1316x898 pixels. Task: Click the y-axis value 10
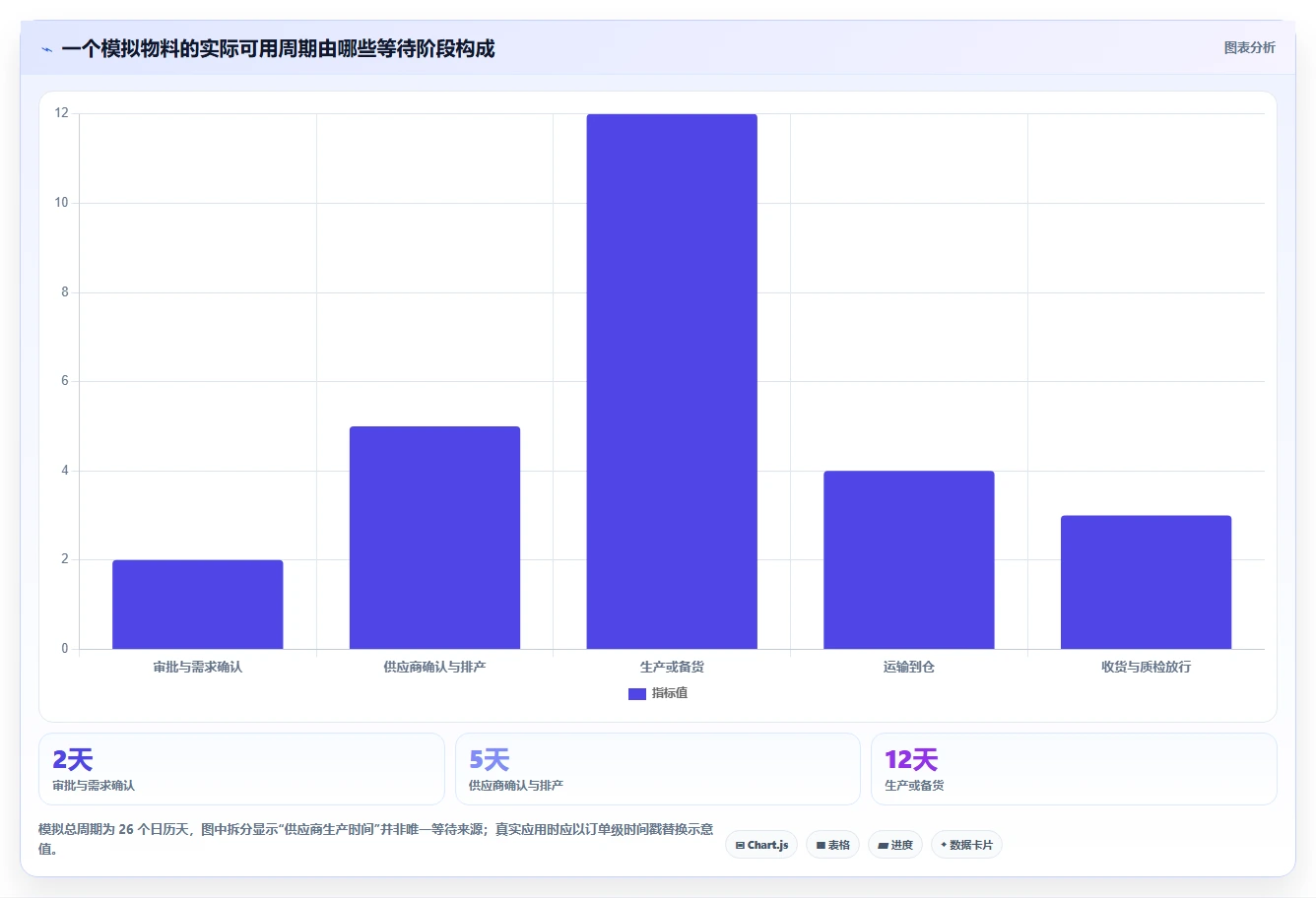point(62,203)
